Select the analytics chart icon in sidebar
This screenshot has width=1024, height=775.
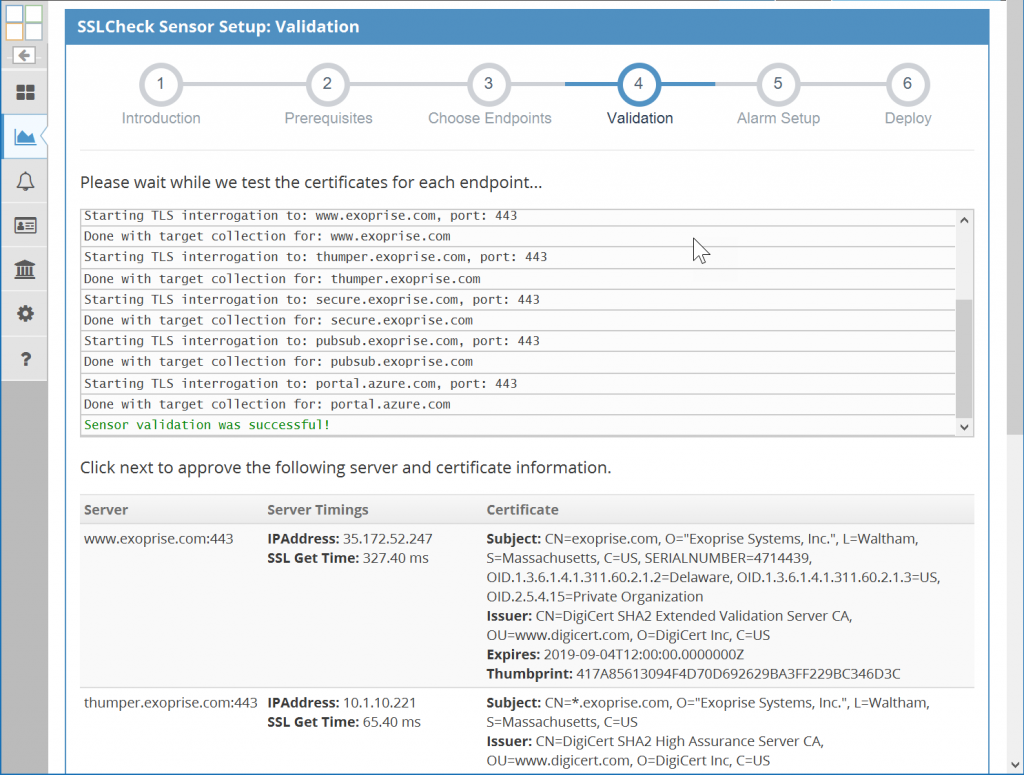(x=24, y=136)
